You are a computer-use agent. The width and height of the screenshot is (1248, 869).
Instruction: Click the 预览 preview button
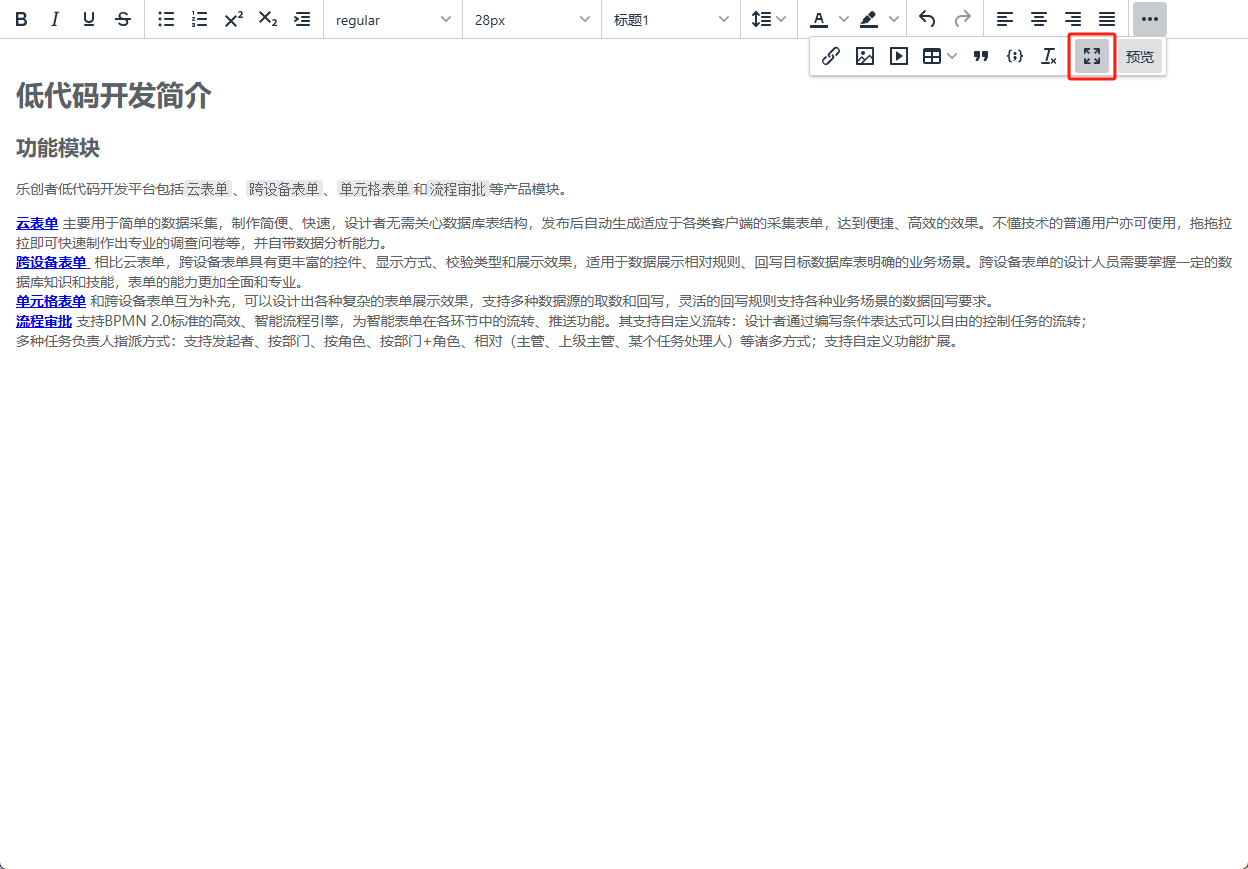(1139, 57)
